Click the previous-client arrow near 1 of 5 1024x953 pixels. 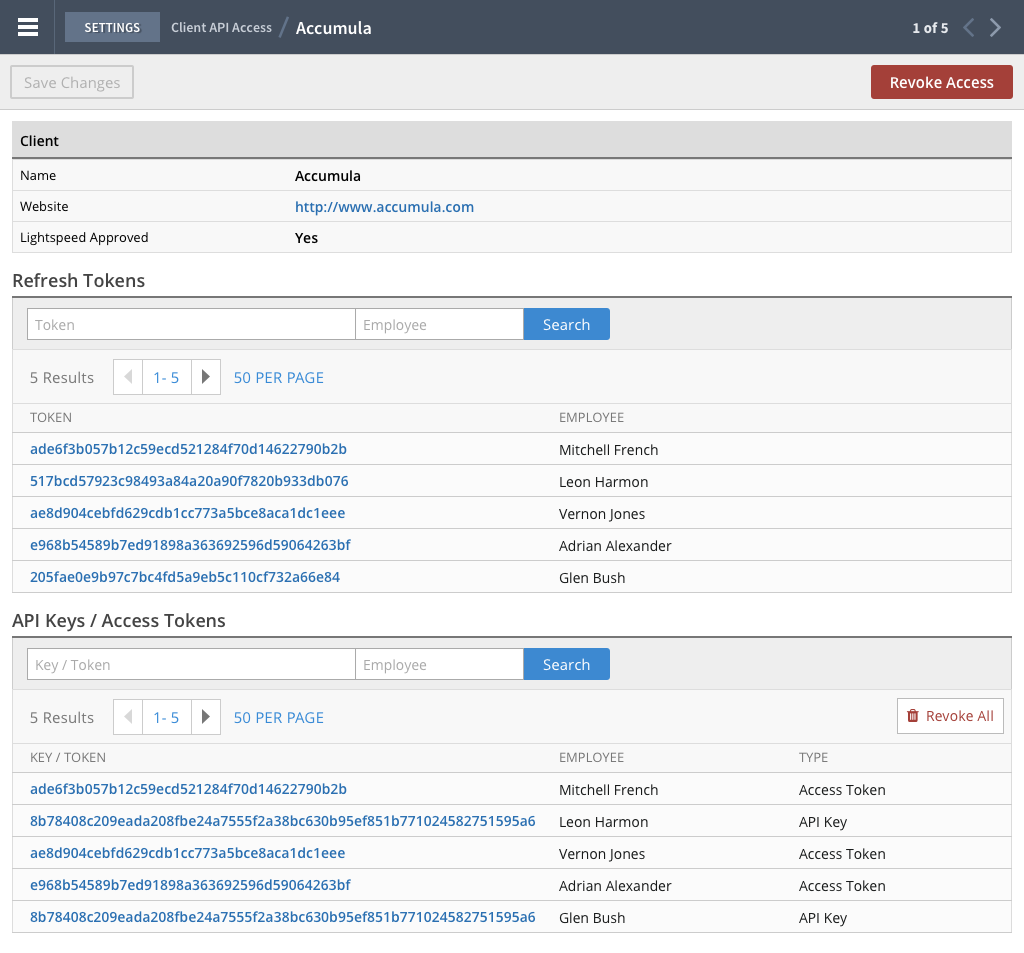pos(967,27)
